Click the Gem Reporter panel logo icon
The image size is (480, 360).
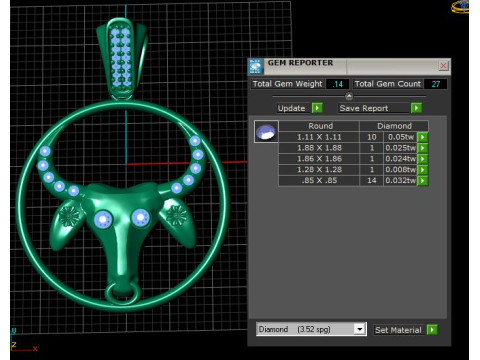point(256,66)
